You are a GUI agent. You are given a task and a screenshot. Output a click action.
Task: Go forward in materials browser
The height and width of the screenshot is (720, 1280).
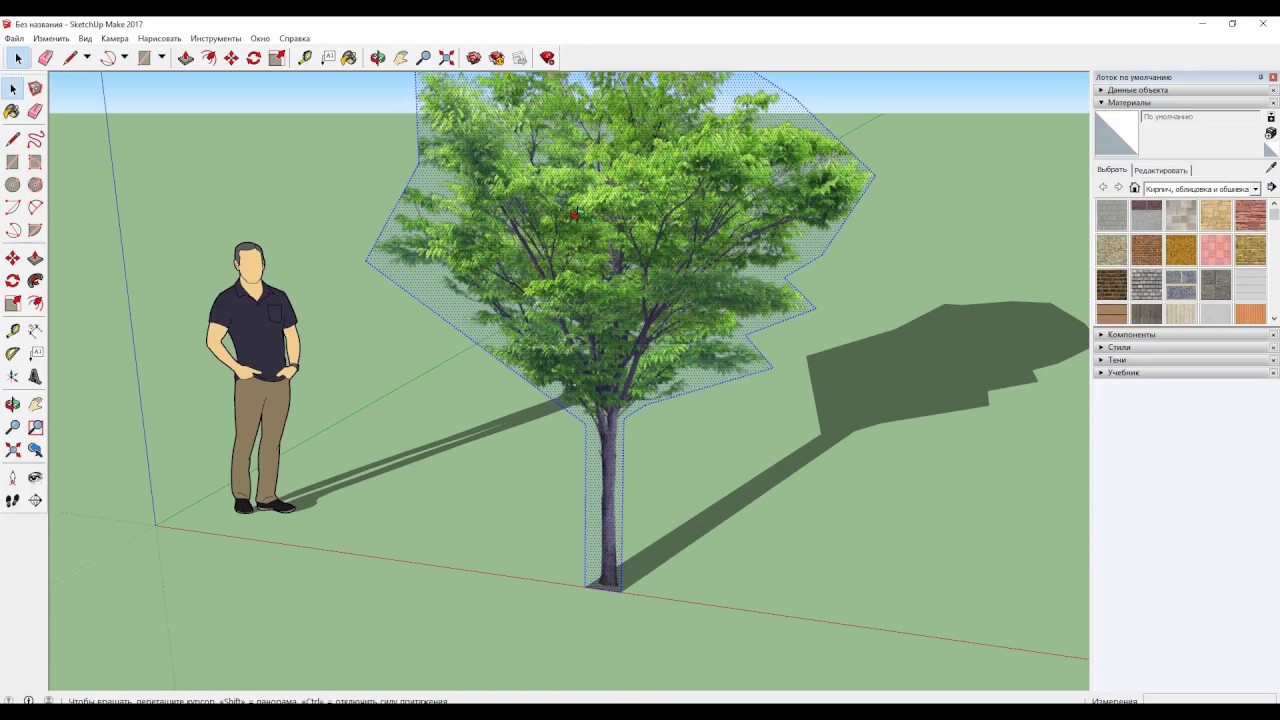[1118, 188]
